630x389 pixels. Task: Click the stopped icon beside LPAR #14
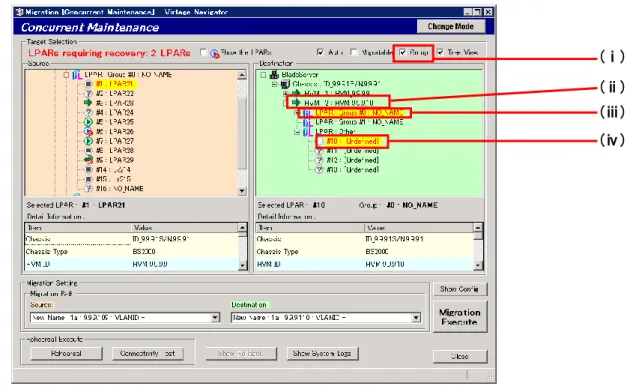[x=88, y=170]
